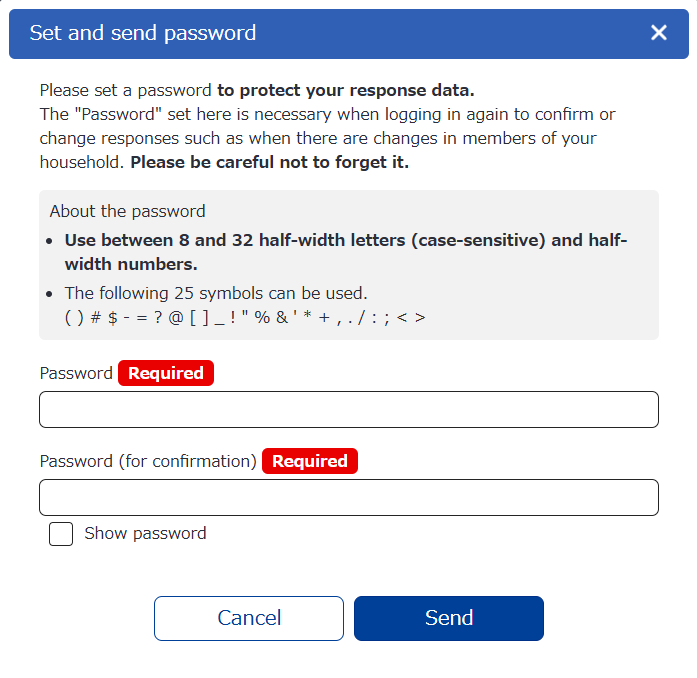Click the 'Password (for confirmation)' label
Screen dimensions: 697x678
click(x=148, y=462)
